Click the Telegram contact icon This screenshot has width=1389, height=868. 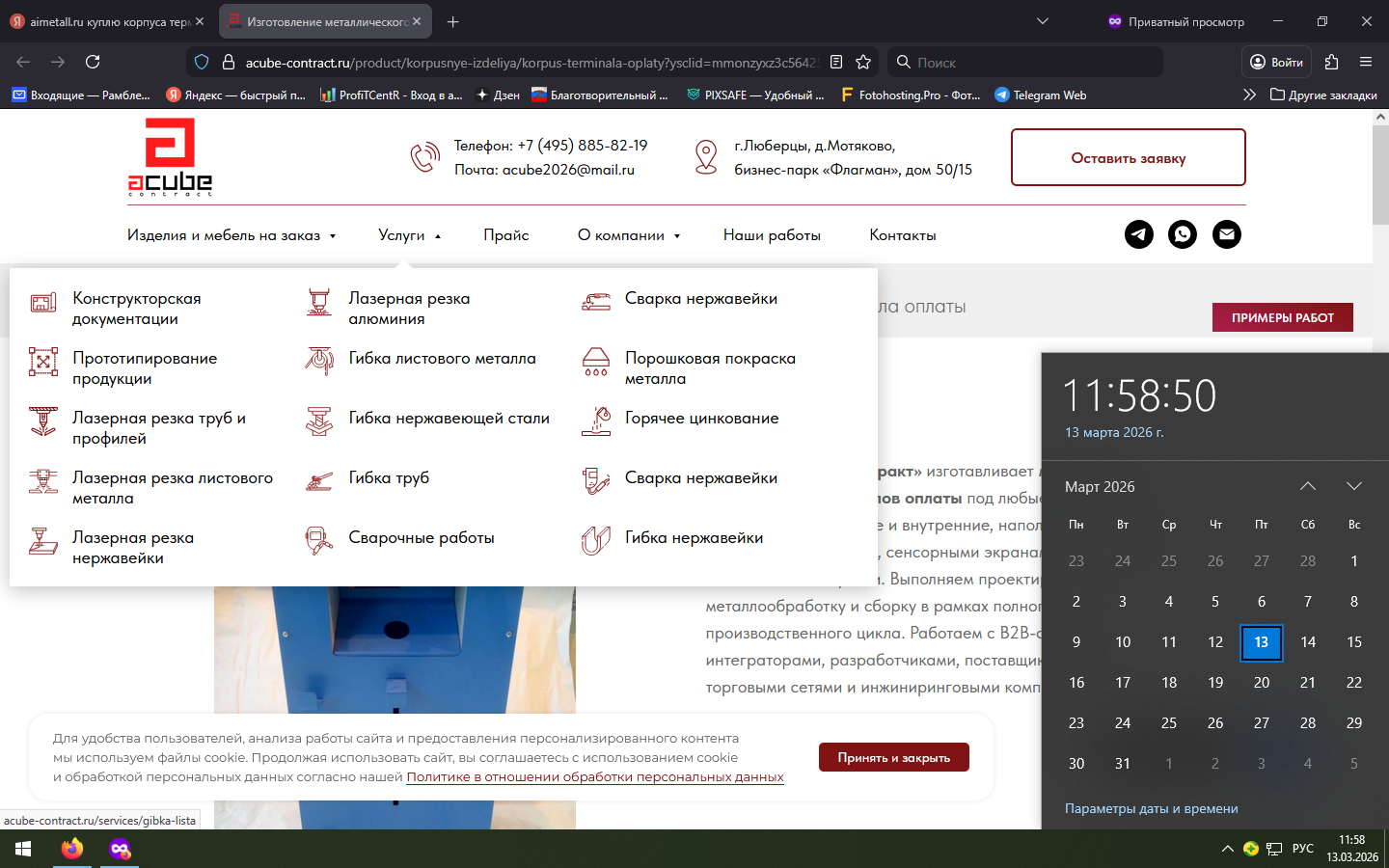[1139, 234]
